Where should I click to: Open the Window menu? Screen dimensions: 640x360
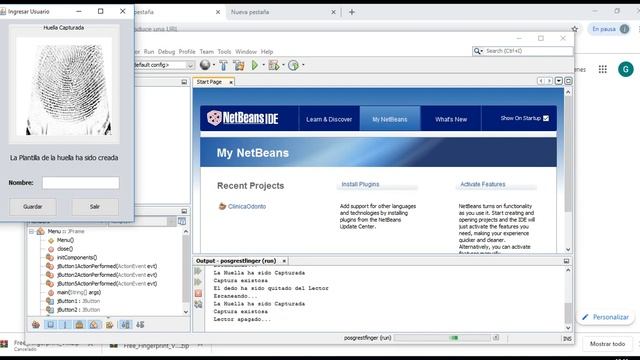(246, 52)
